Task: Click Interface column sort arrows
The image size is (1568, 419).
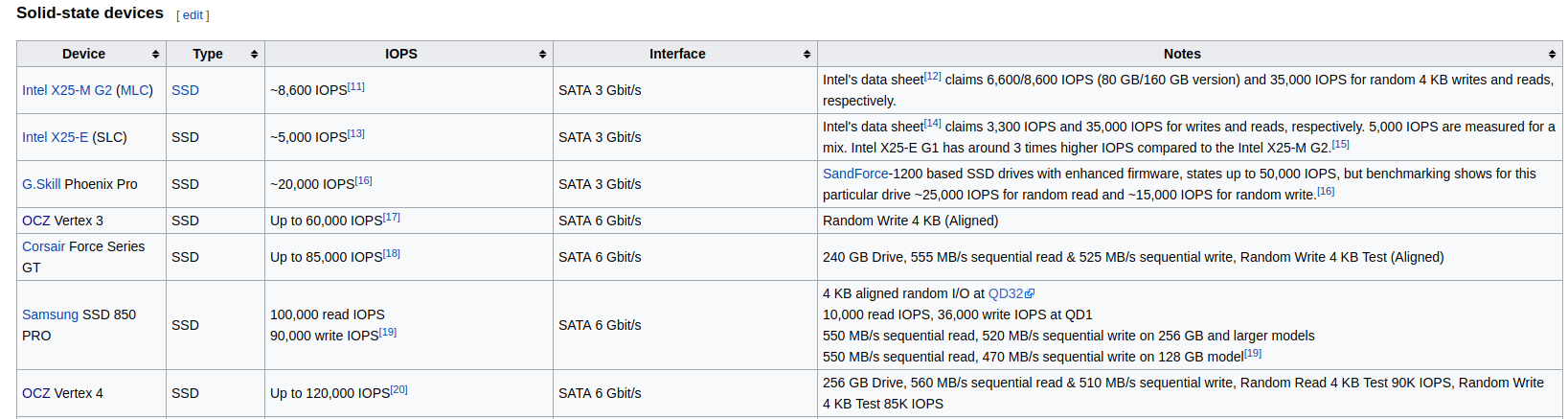Action: (807, 55)
